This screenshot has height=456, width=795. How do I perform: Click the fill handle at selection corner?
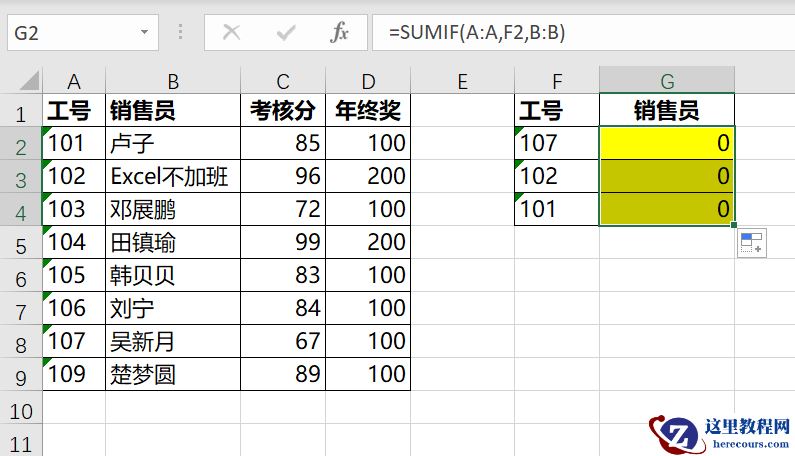[734, 225]
